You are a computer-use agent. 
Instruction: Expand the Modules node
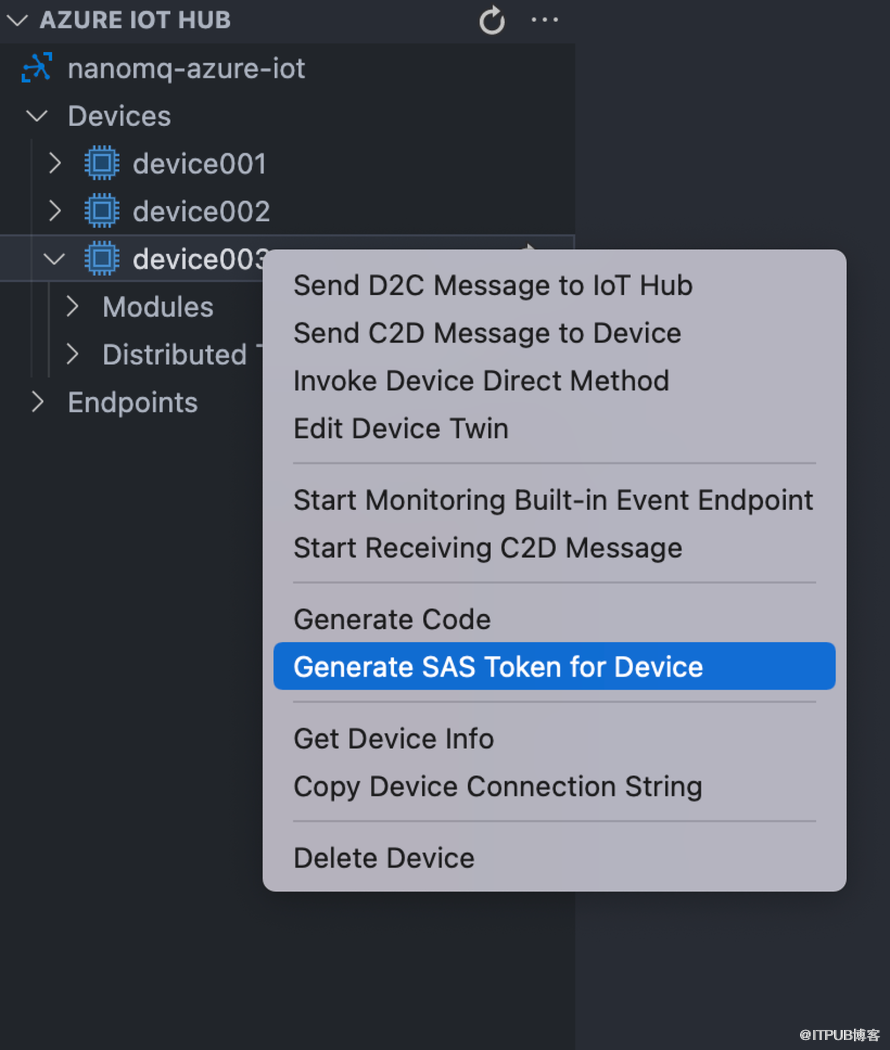[x=72, y=307]
